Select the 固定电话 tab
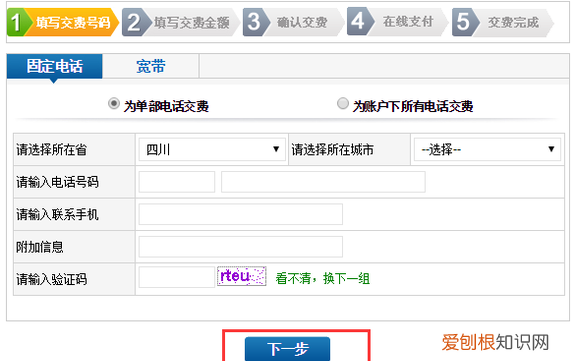This screenshot has width=575, height=361. 54,66
